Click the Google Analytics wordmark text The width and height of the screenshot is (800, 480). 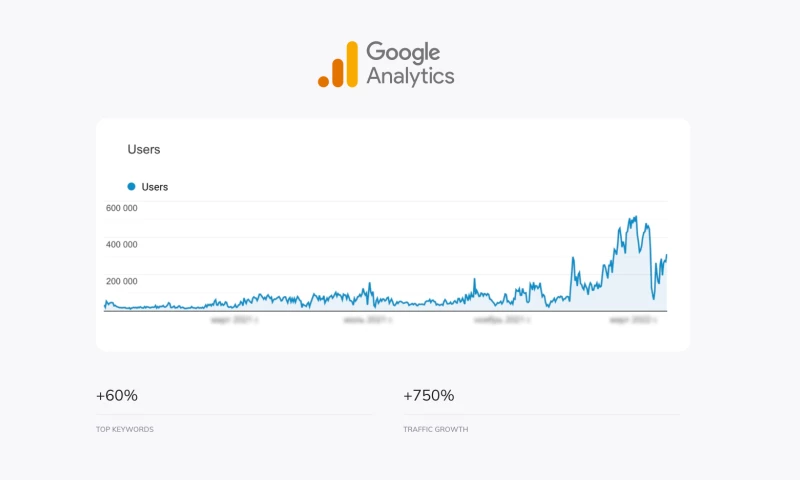coord(410,64)
